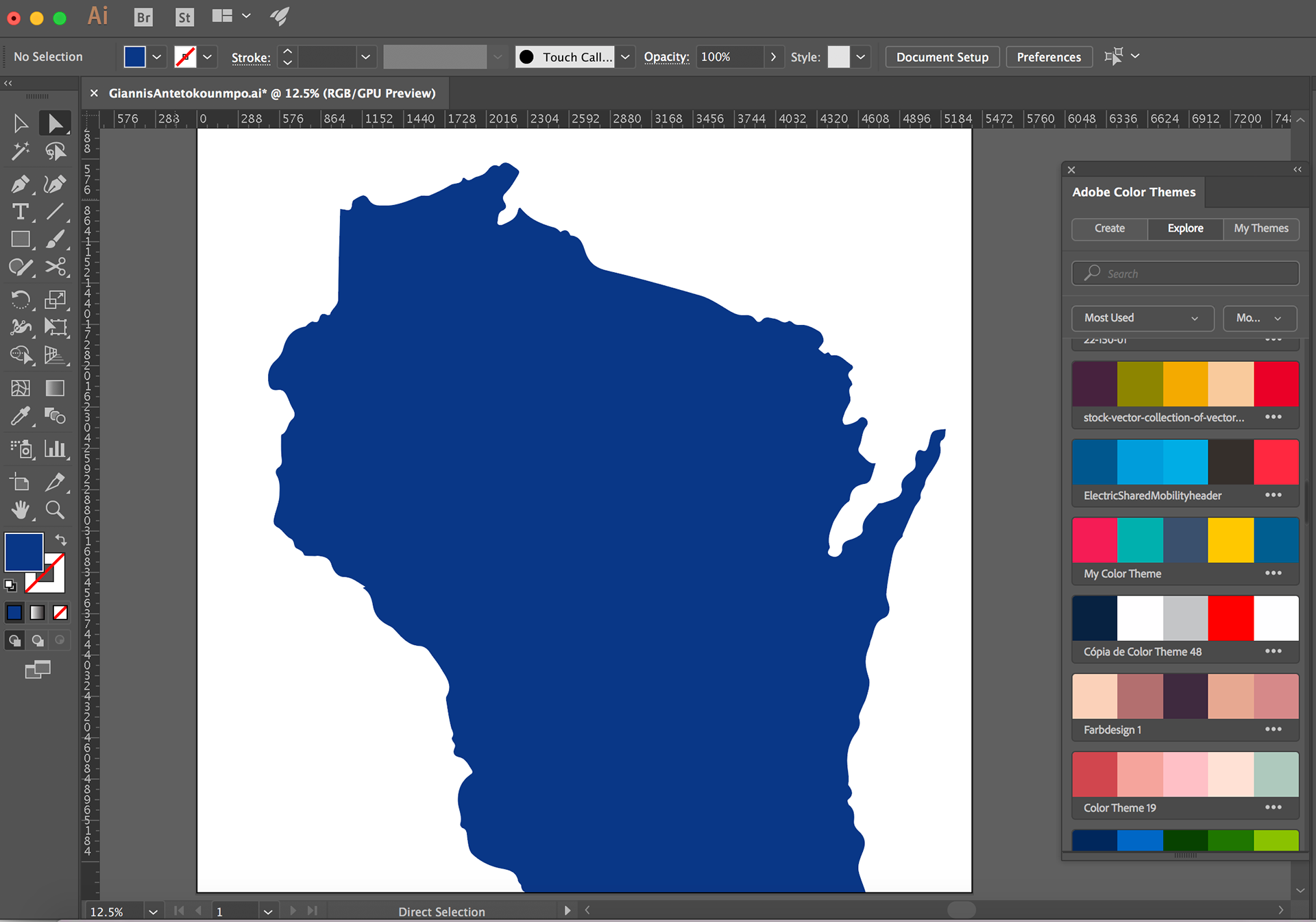Select the Pen tool

click(x=20, y=184)
